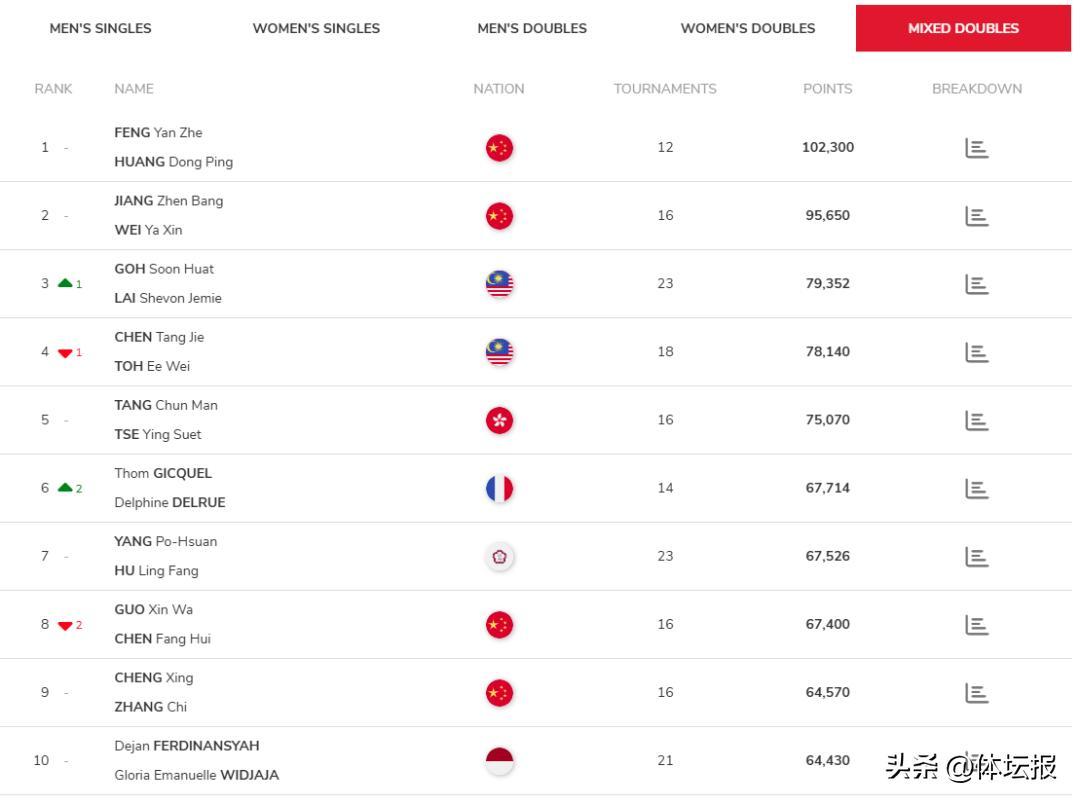Open breakdown icon for Jiang Zhen Bang pair
This screenshot has width=1080, height=804.
pyautogui.click(x=976, y=216)
